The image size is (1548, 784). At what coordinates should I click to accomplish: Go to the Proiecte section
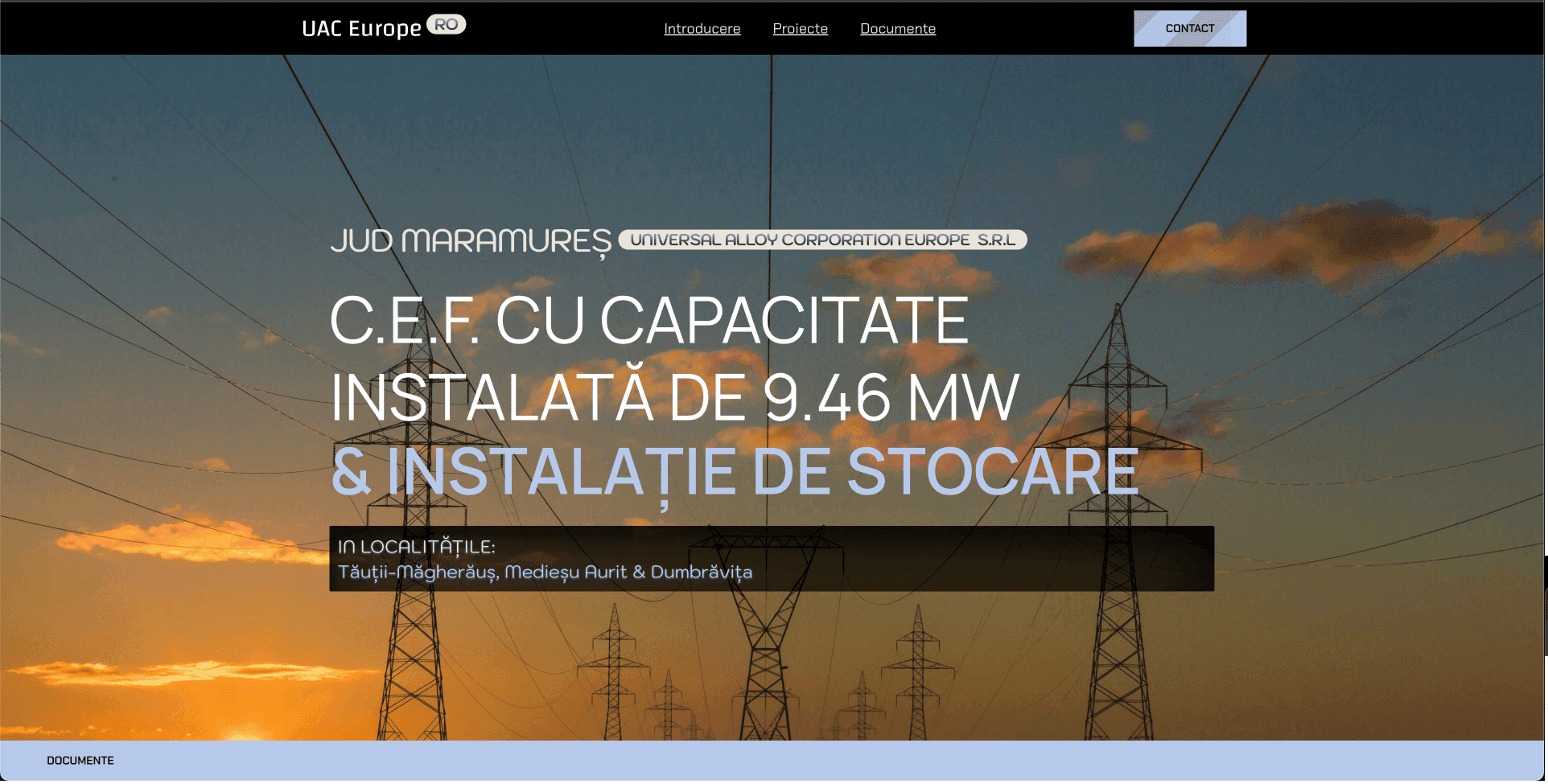point(800,29)
